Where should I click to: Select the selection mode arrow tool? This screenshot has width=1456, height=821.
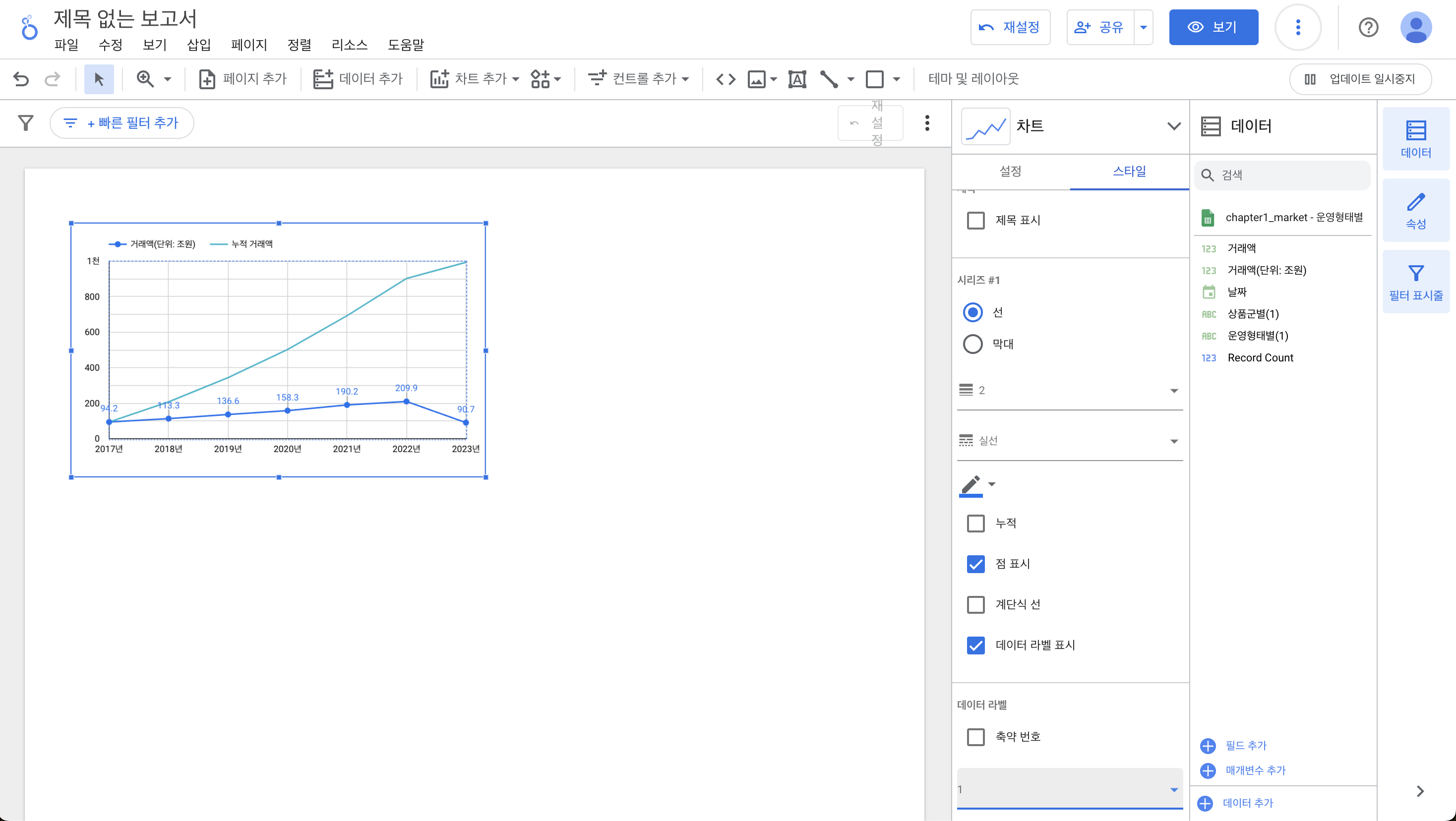99,78
